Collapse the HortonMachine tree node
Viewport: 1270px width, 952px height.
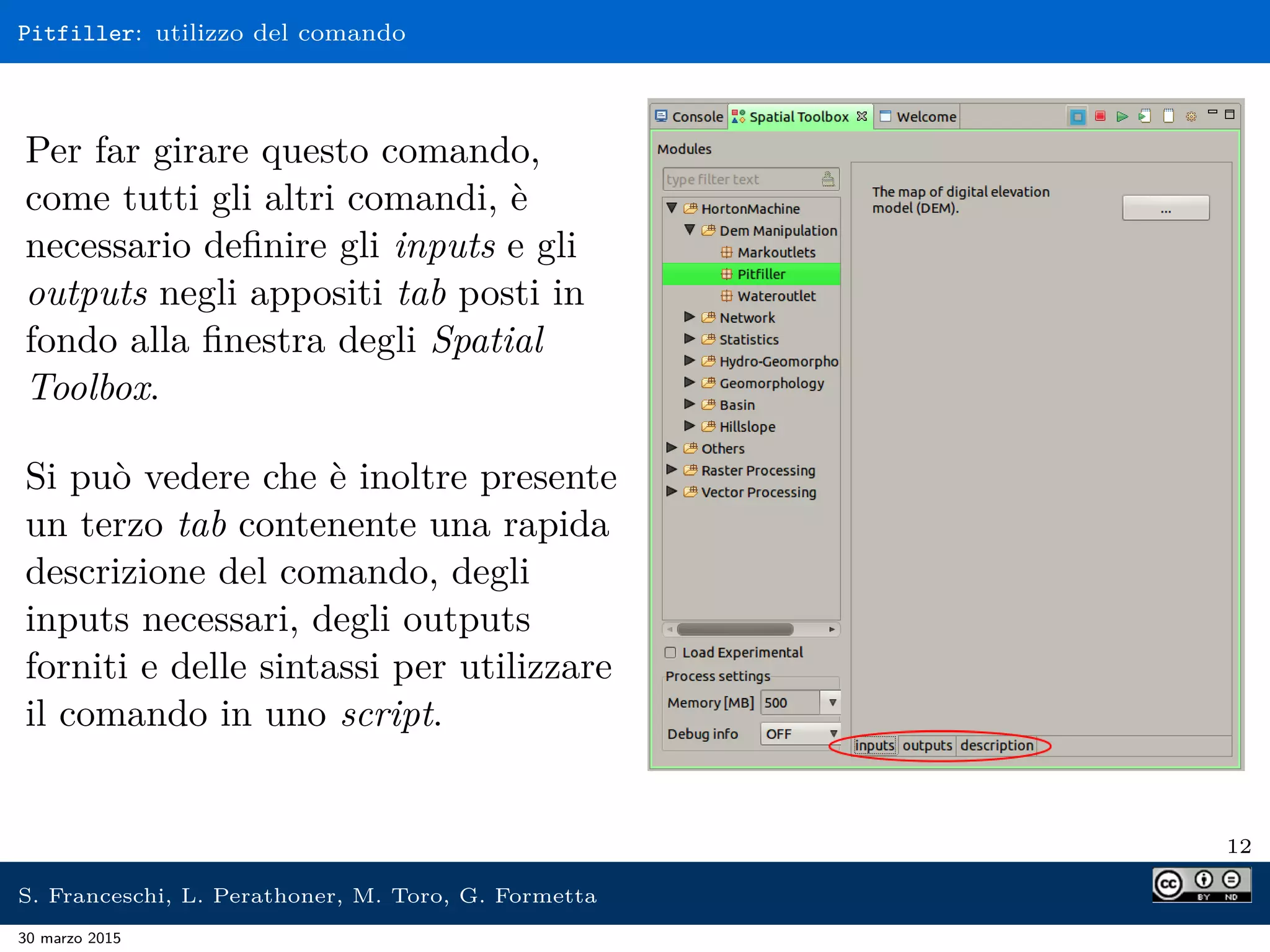672,208
